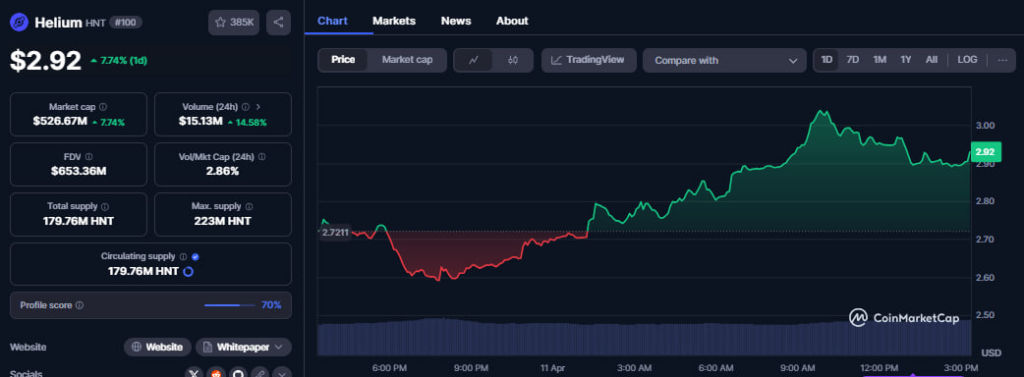Switch to line chart icon
Viewport: 1024px width, 377px height.
(473, 60)
